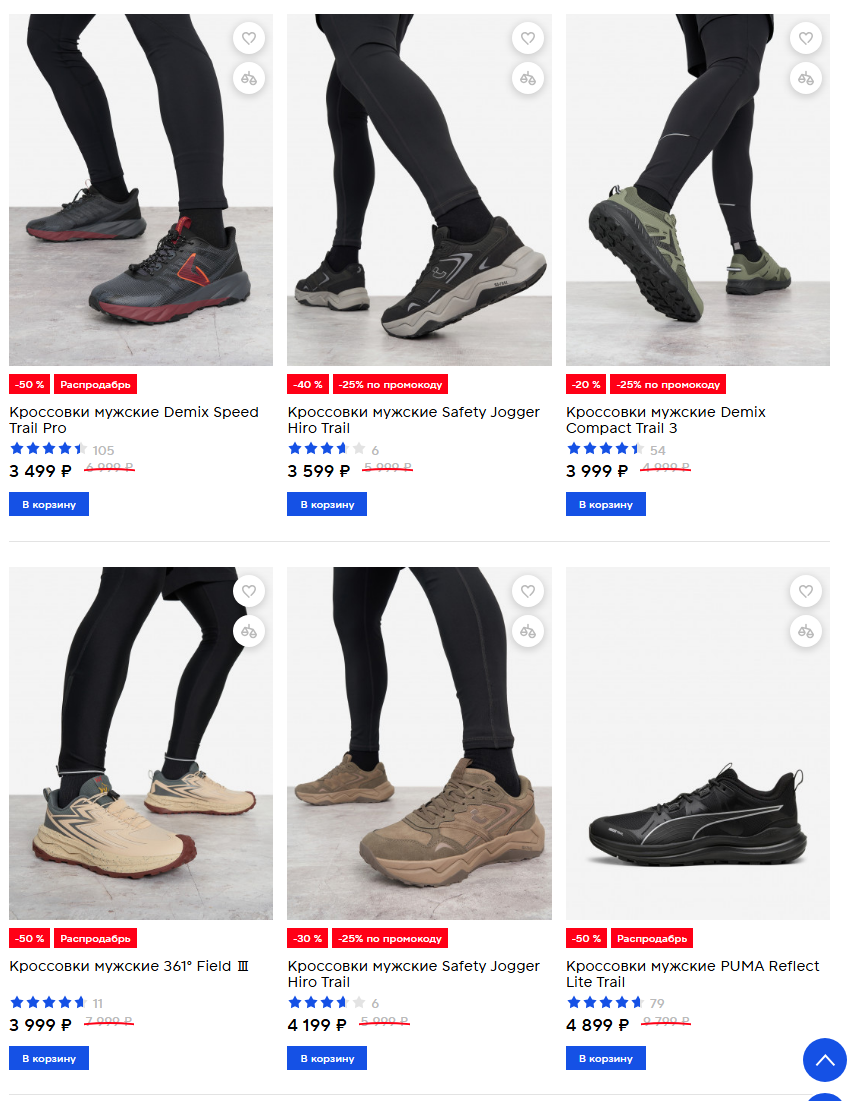Click the Распродабрь badge on Demix Speed Trail
This screenshot has height=1101, width=849.
(96, 384)
